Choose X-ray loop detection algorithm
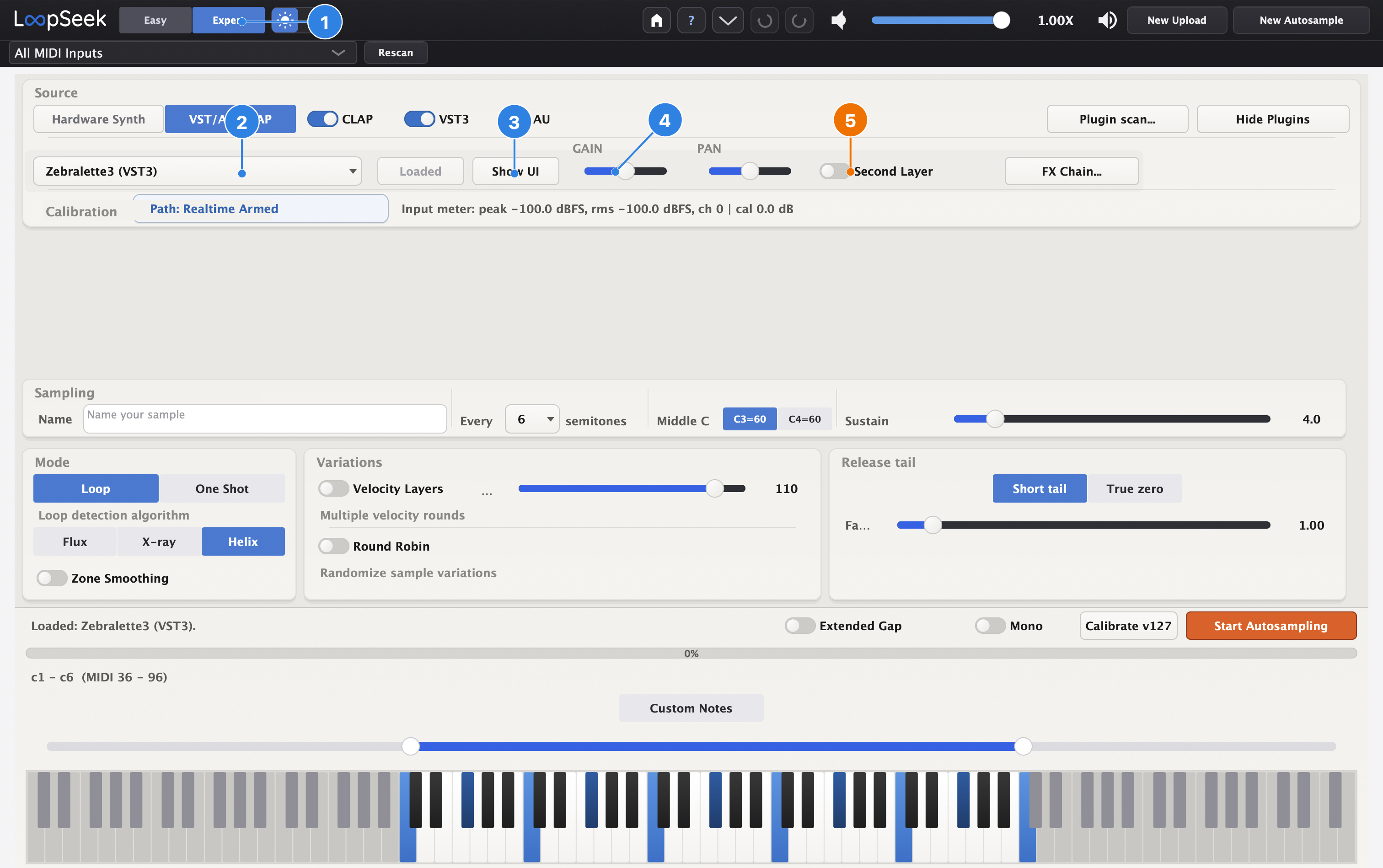Image resolution: width=1383 pixels, height=868 pixels. point(159,542)
